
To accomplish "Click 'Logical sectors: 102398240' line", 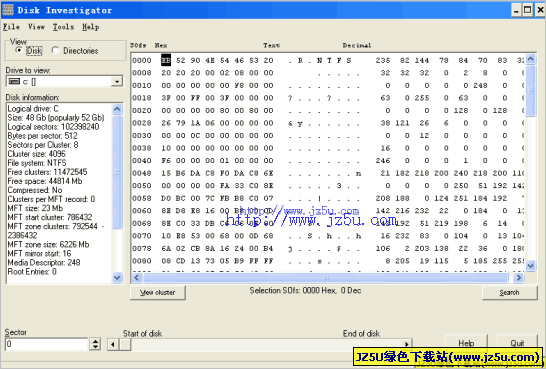I will [x=53, y=127].
